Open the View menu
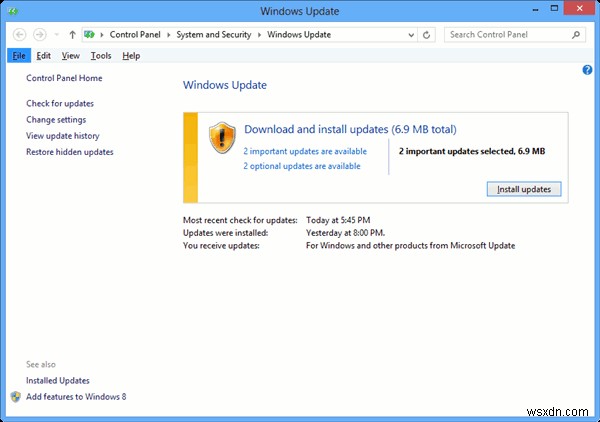This screenshot has width=600, height=422. tap(71, 56)
